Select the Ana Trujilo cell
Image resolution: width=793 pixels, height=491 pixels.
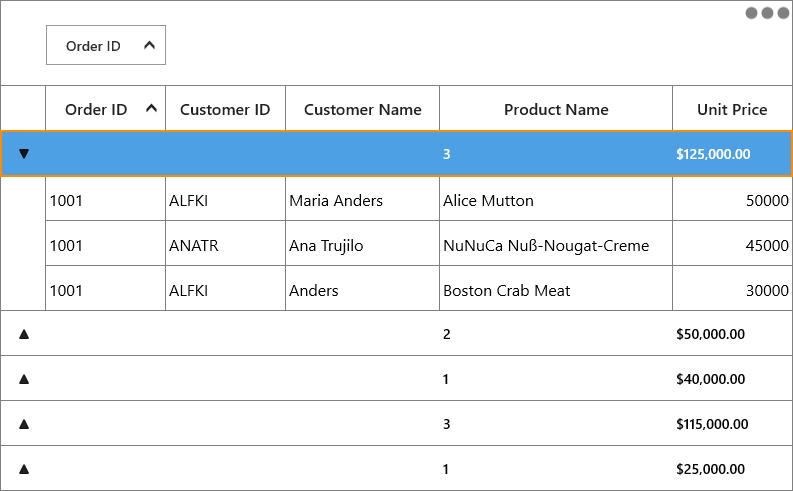[x=363, y=243]
